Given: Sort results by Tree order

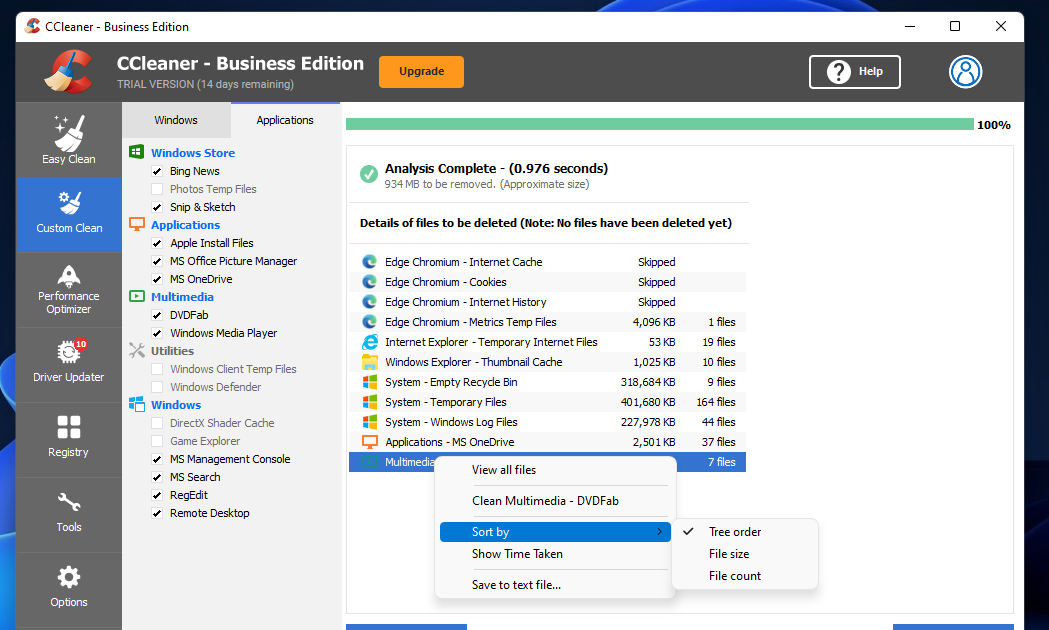Looking at the screenshot, I should click(x=745, y=532).
